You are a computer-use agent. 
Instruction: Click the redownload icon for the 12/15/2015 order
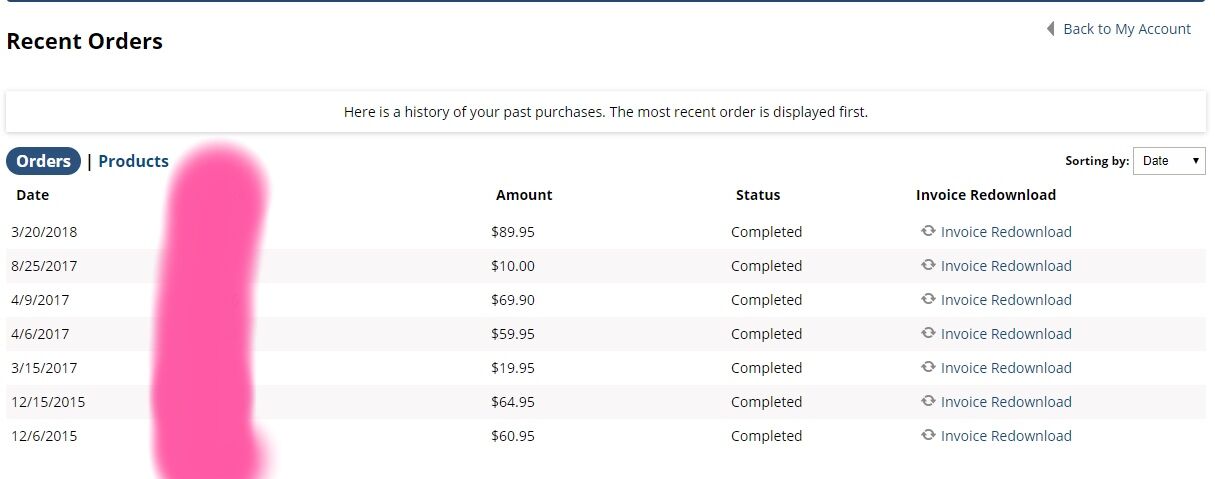pos(928,401)
